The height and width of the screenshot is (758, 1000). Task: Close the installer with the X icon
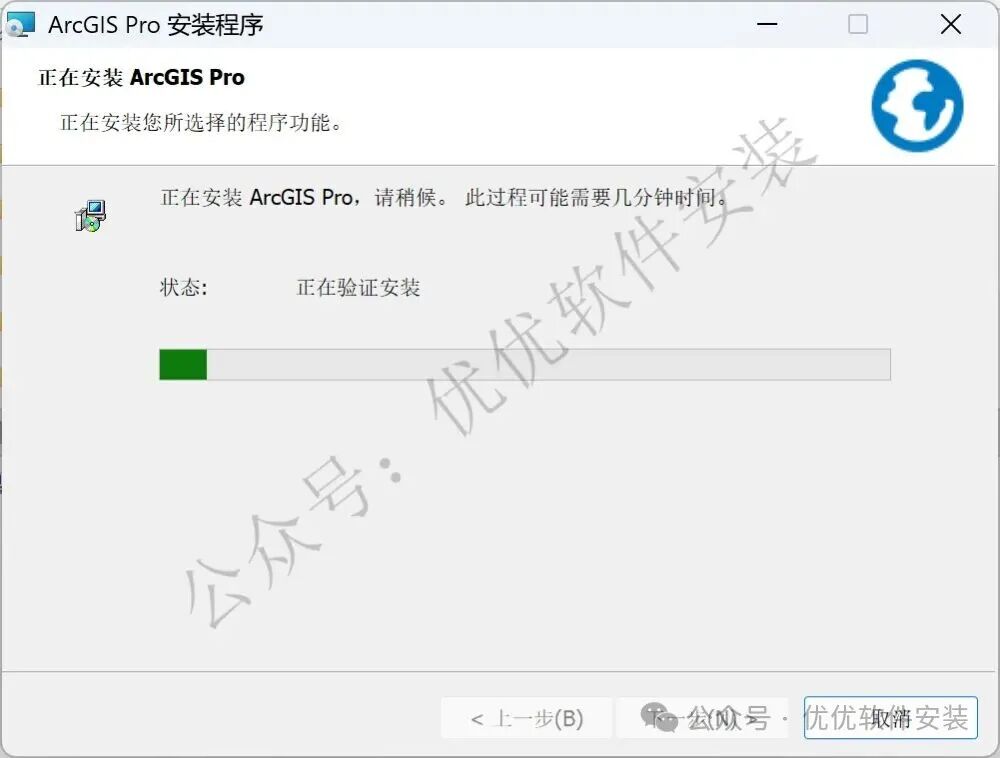coord(950,24)
